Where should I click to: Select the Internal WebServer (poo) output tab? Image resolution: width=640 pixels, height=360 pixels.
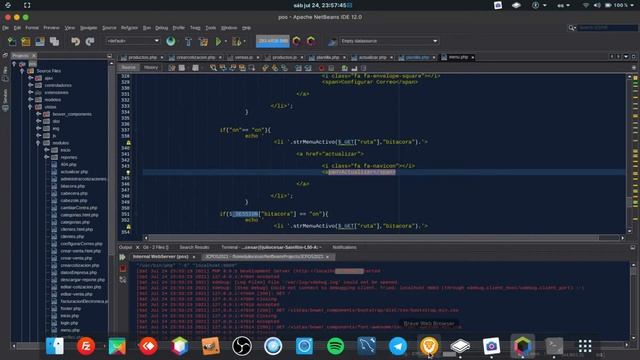(160, 257)
